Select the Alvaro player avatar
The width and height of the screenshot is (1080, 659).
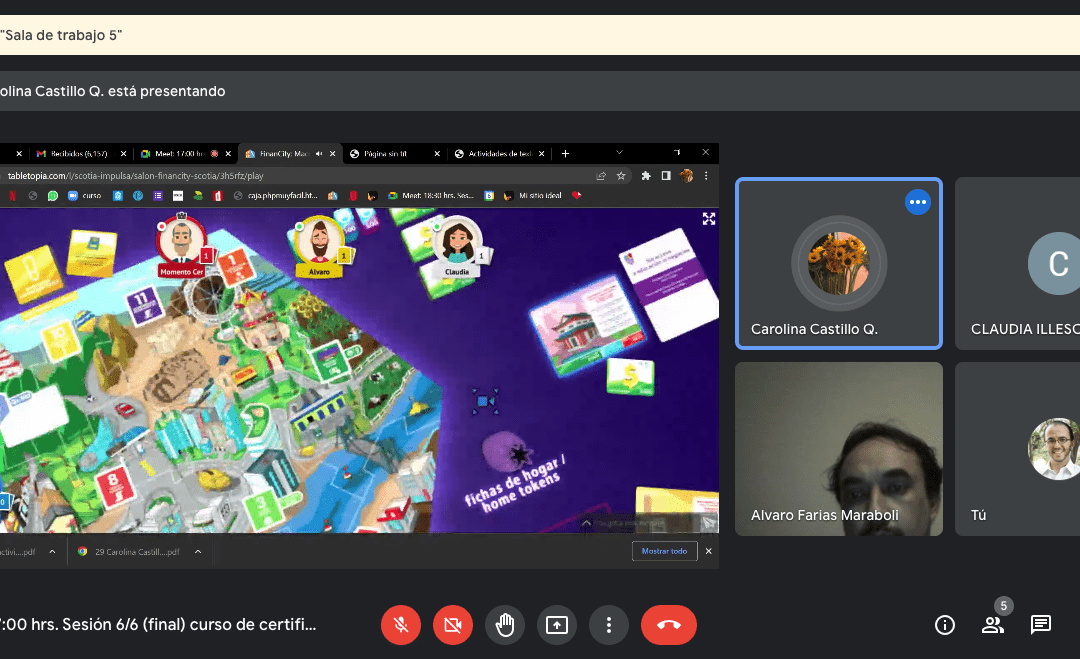pos(319,246)
